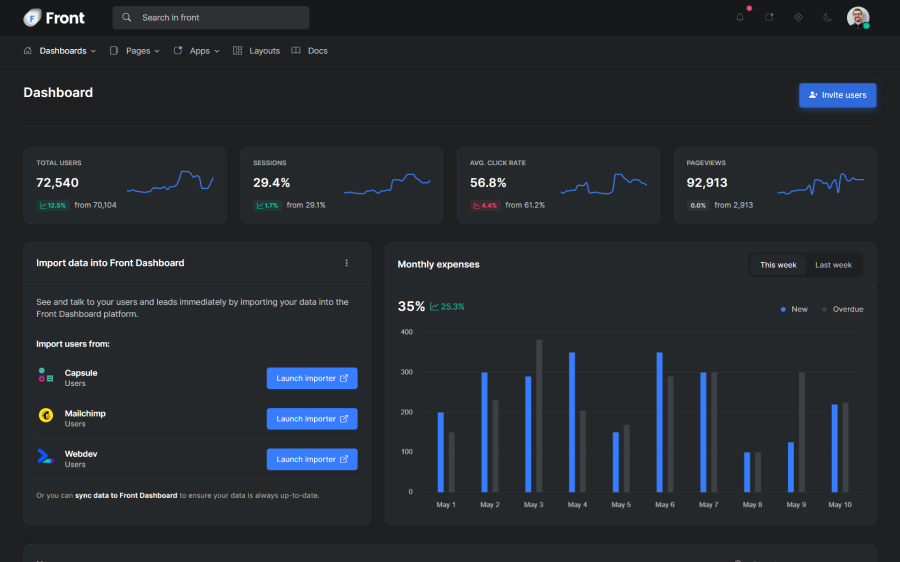Click the sync data to Front Dashboard link
Viewport: 900px width, 562px height.
126,495
